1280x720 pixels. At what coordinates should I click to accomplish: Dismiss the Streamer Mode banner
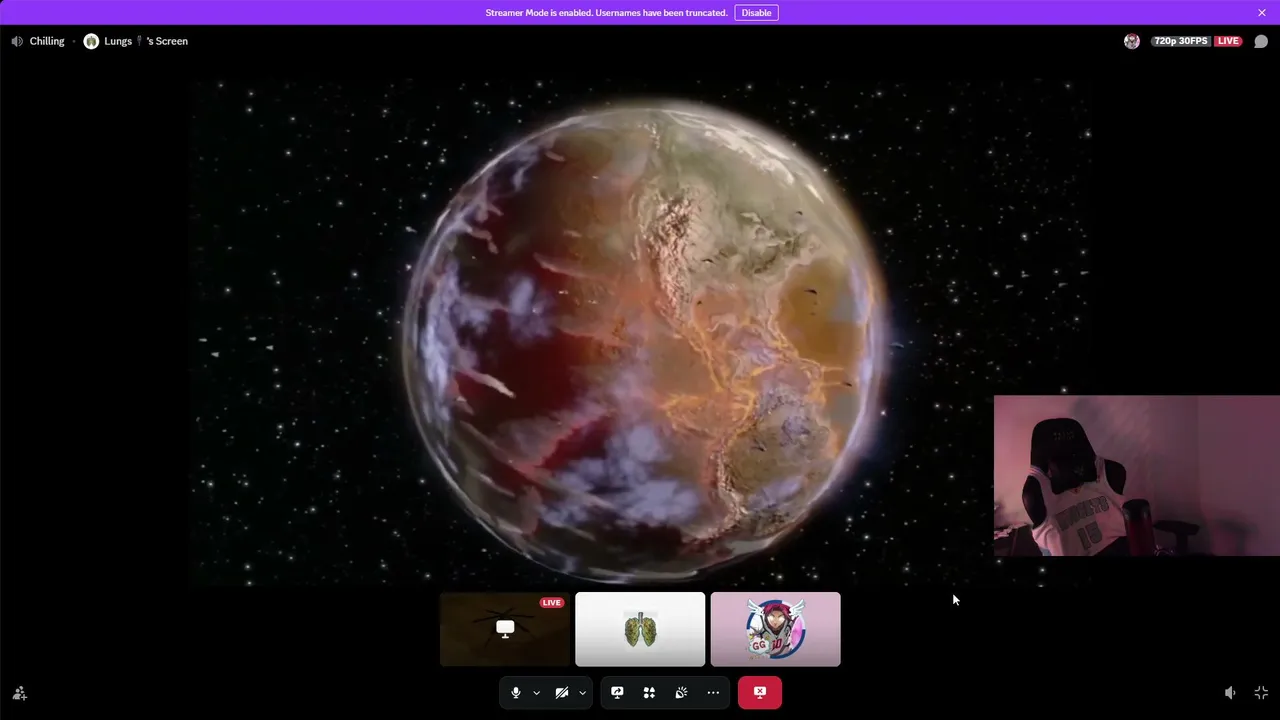pos(1262,13)
